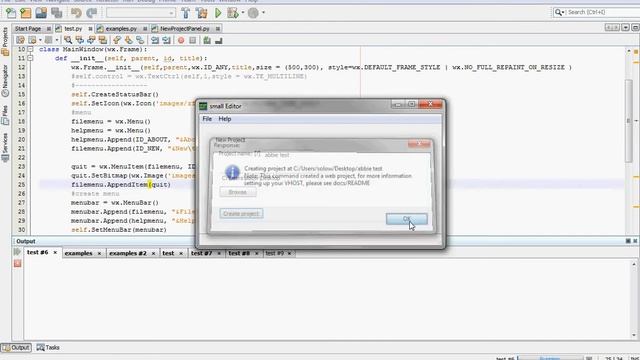Collapse the def __init__ code fold
Image resolution: width=640 pixels, height=360 pixels.
click(30, 58)
